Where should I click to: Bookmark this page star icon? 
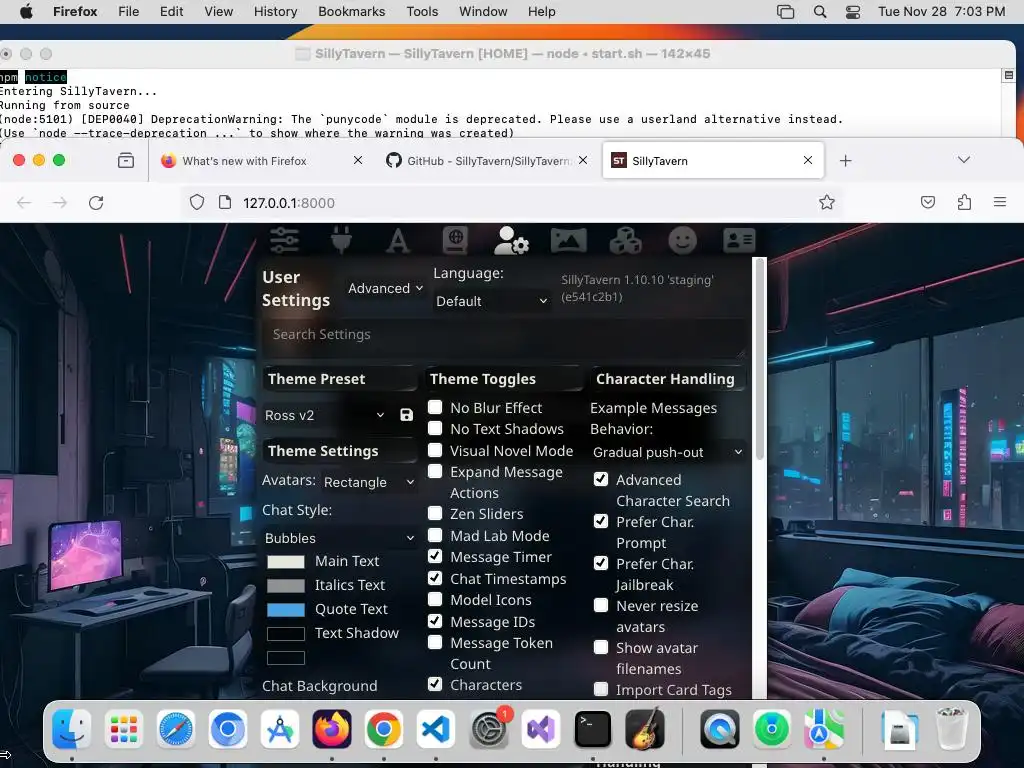click(827, 202)
